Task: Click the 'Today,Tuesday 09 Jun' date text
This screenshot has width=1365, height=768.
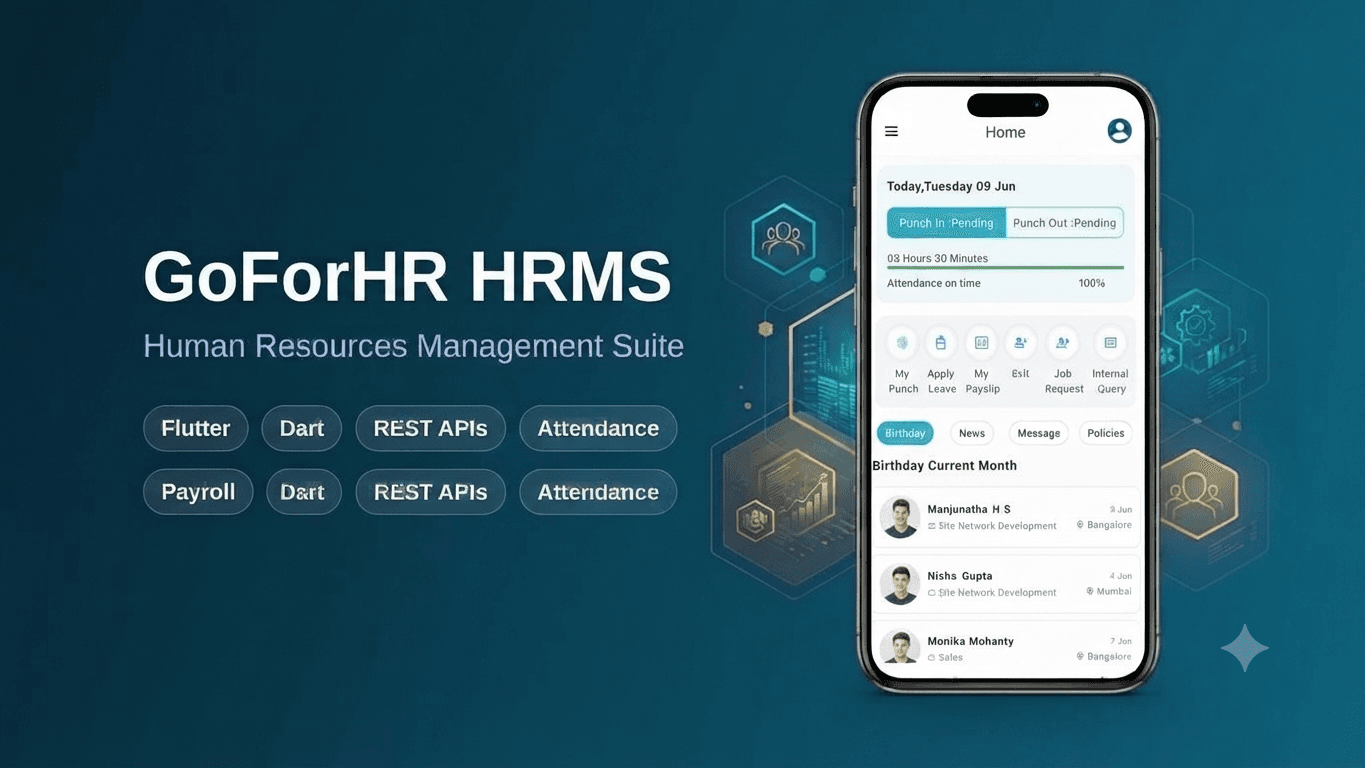Action: click(x=951, y=186)
